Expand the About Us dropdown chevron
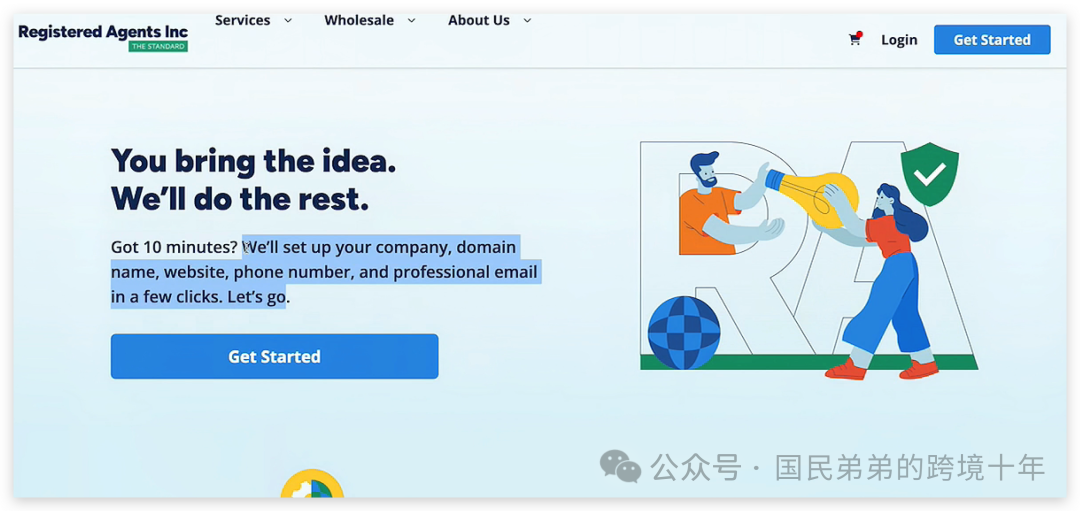Viewport: 1080px width, 511px height. 527,21
